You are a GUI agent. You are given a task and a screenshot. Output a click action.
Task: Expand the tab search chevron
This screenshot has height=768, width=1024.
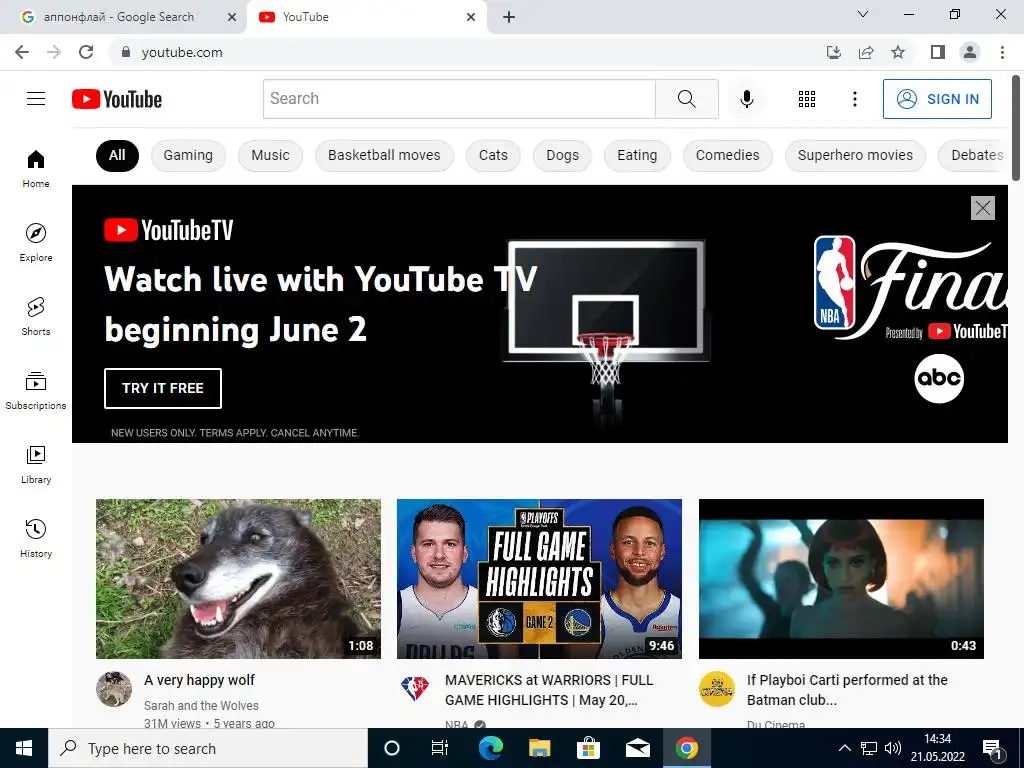(863, 14)
